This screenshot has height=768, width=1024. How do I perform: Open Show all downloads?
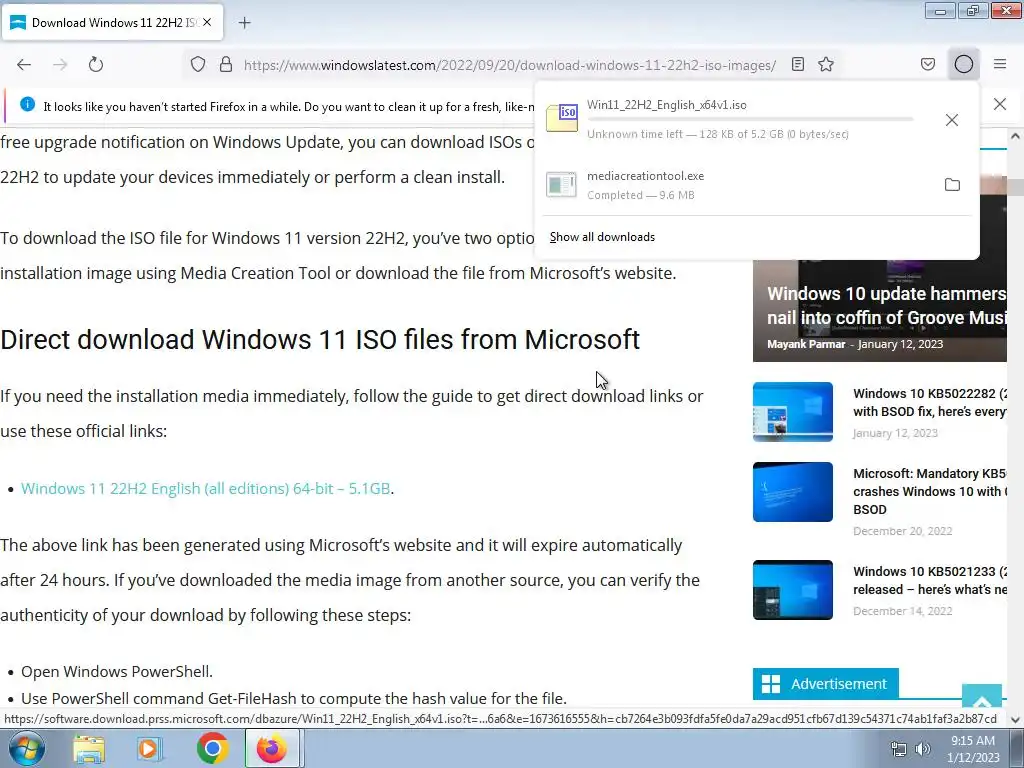[x=602, y=237]
